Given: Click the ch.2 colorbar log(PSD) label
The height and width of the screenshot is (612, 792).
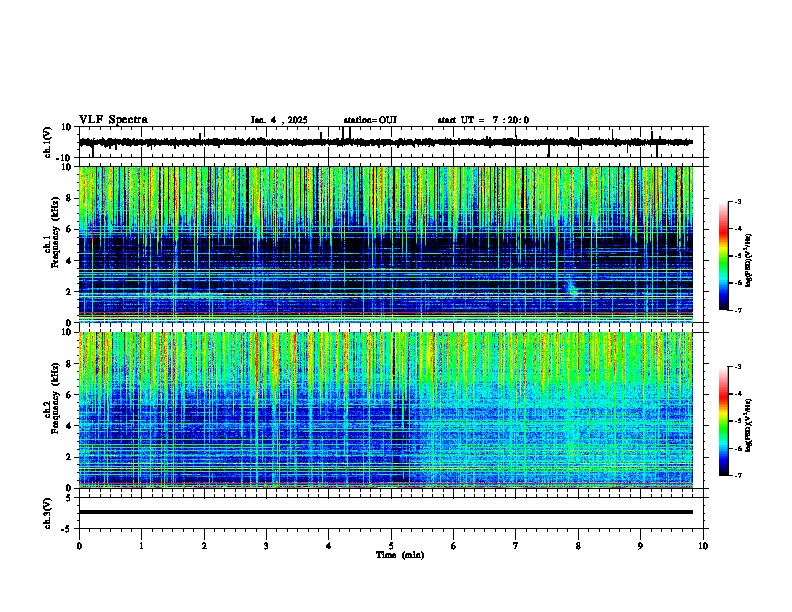Looking at the screenshot, I should [749, 425].
